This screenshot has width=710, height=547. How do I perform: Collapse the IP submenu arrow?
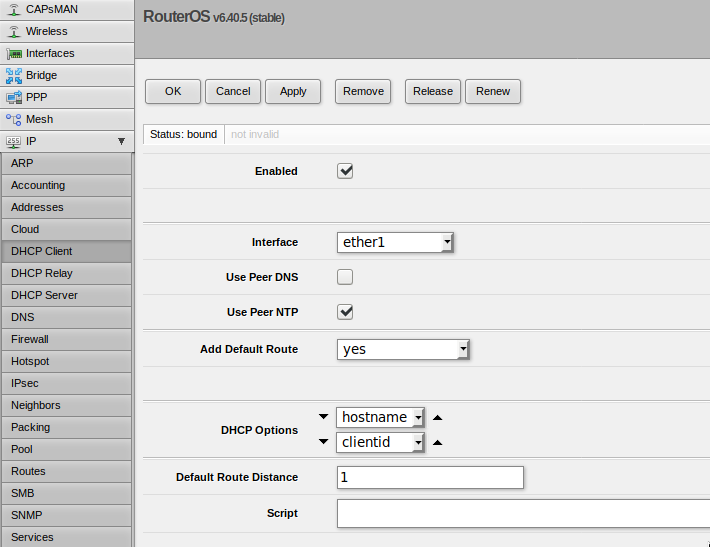tap(121, 141)
